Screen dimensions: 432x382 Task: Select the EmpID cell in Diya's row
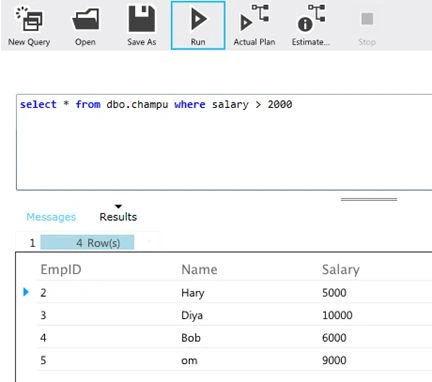[x=43, y=315]
